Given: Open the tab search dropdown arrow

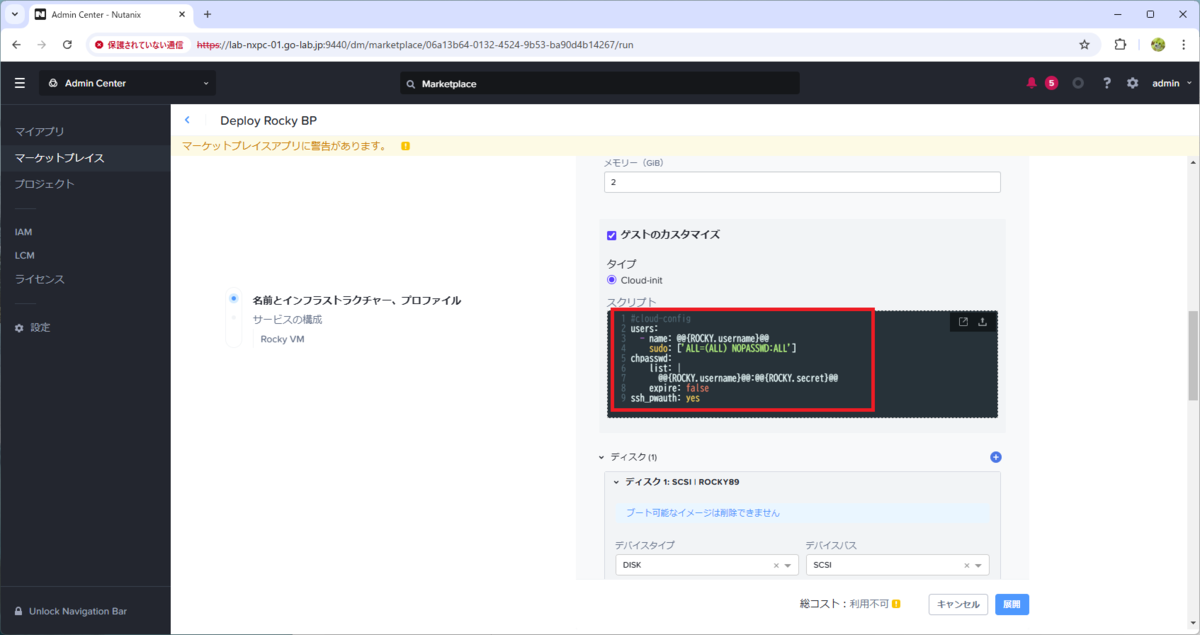Looking at the screenshot, I should tap(13, 14).
